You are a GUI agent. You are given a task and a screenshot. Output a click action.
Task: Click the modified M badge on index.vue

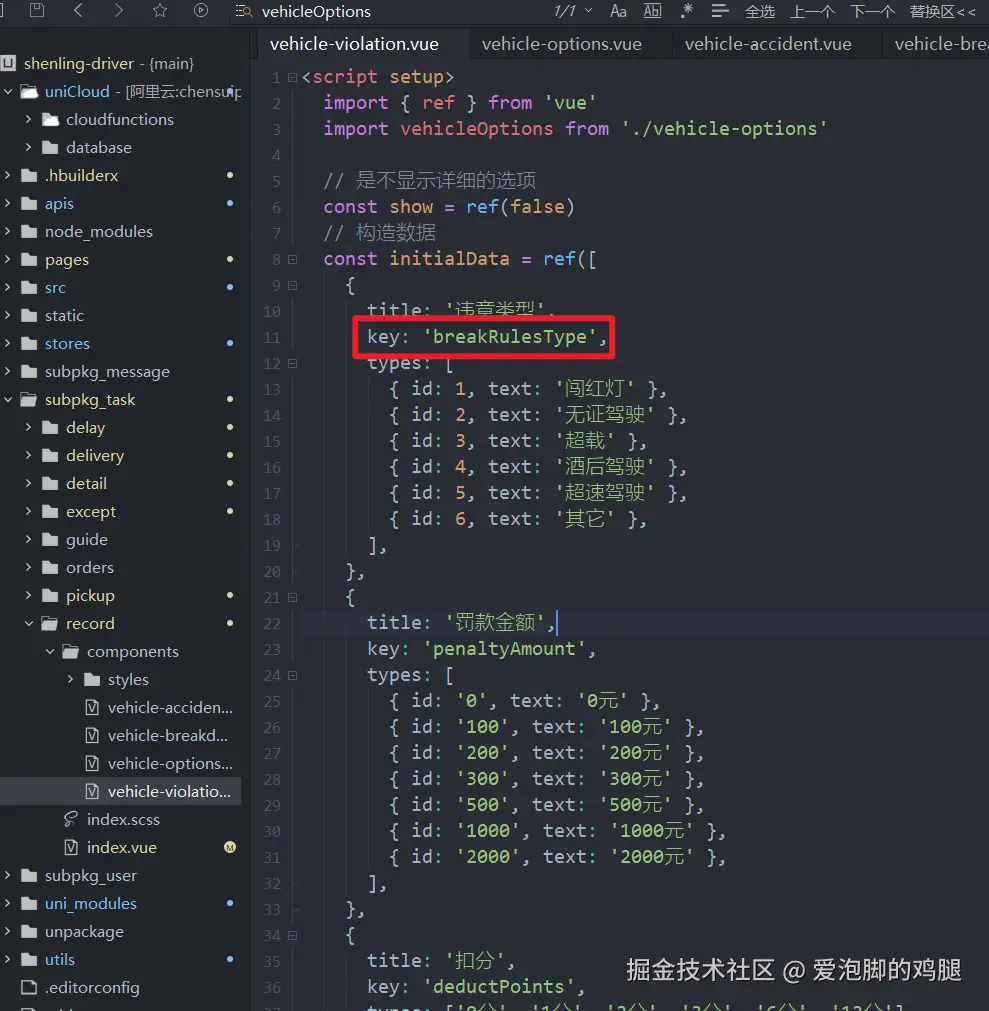click(x=230, y=847)
